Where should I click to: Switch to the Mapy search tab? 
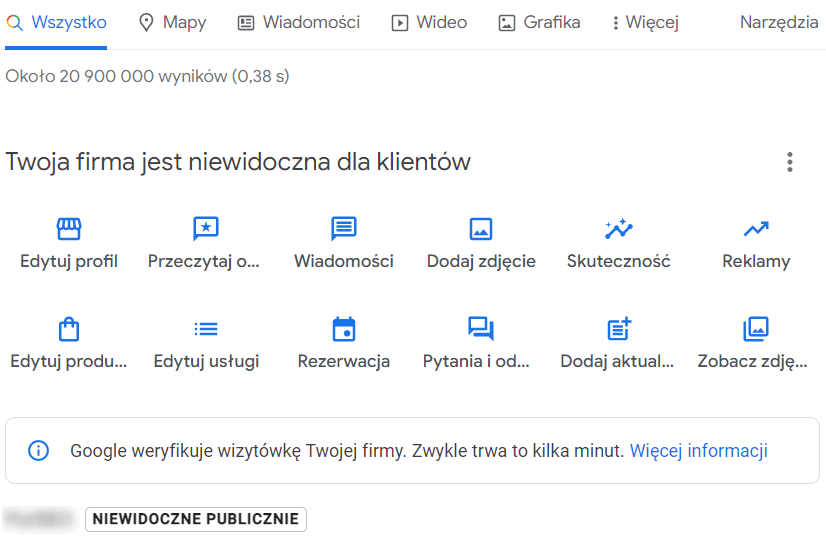coord(172,23)
